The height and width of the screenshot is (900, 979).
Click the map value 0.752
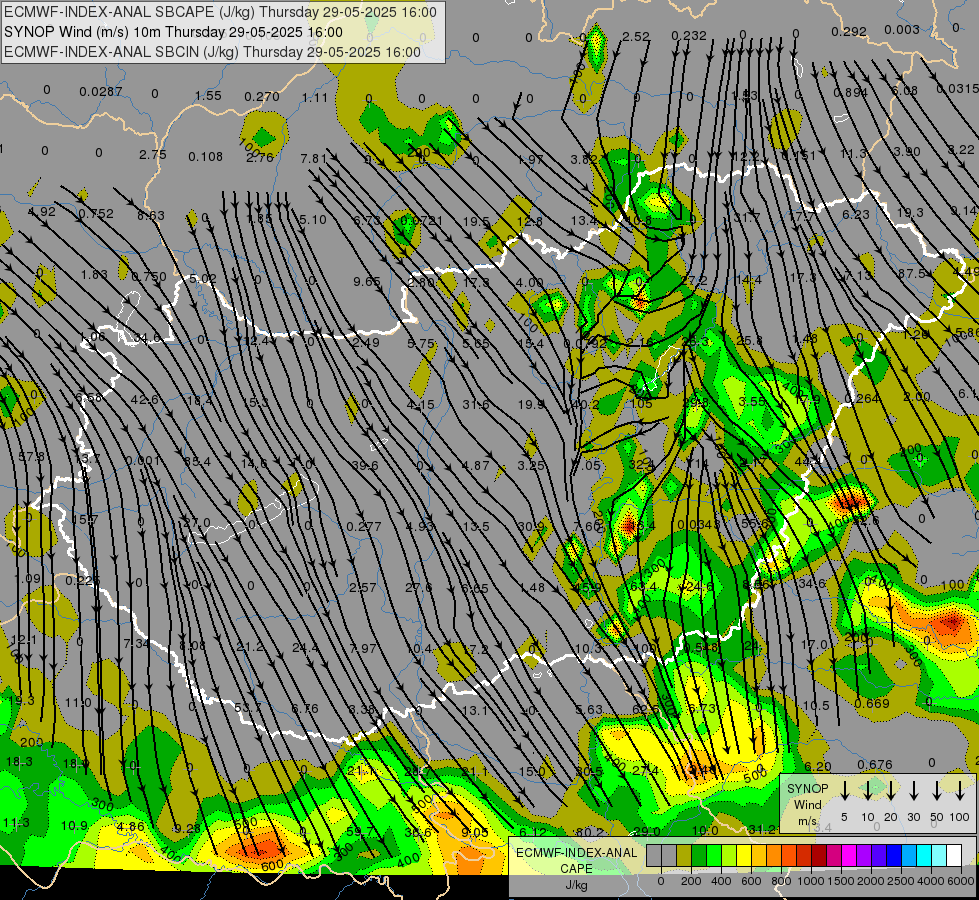pyautogui.click(x=96, y=214)
